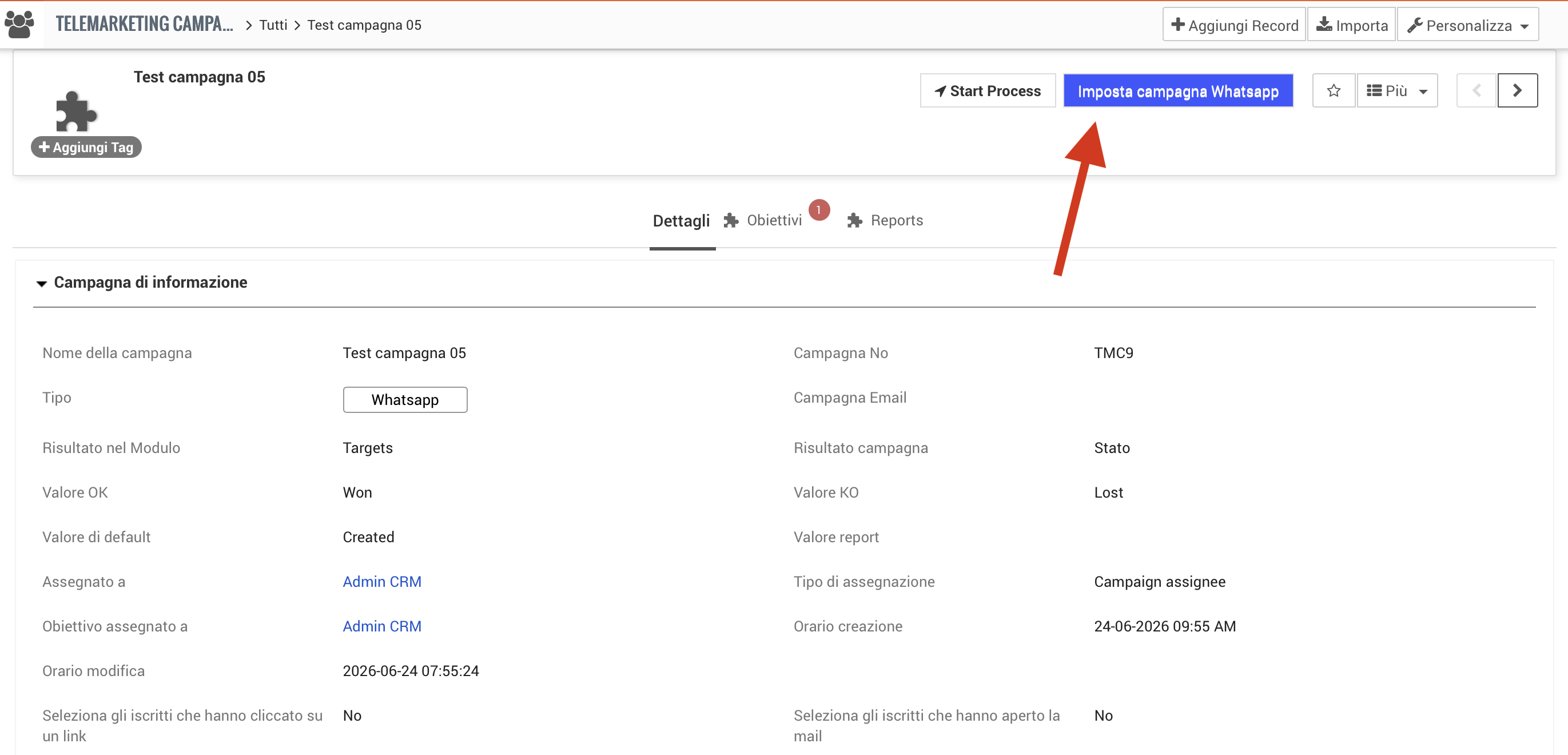Screen dimensions: 1568x755
Task: Click Imposta campagna Whatsapp button
Action: (1178, 91)
